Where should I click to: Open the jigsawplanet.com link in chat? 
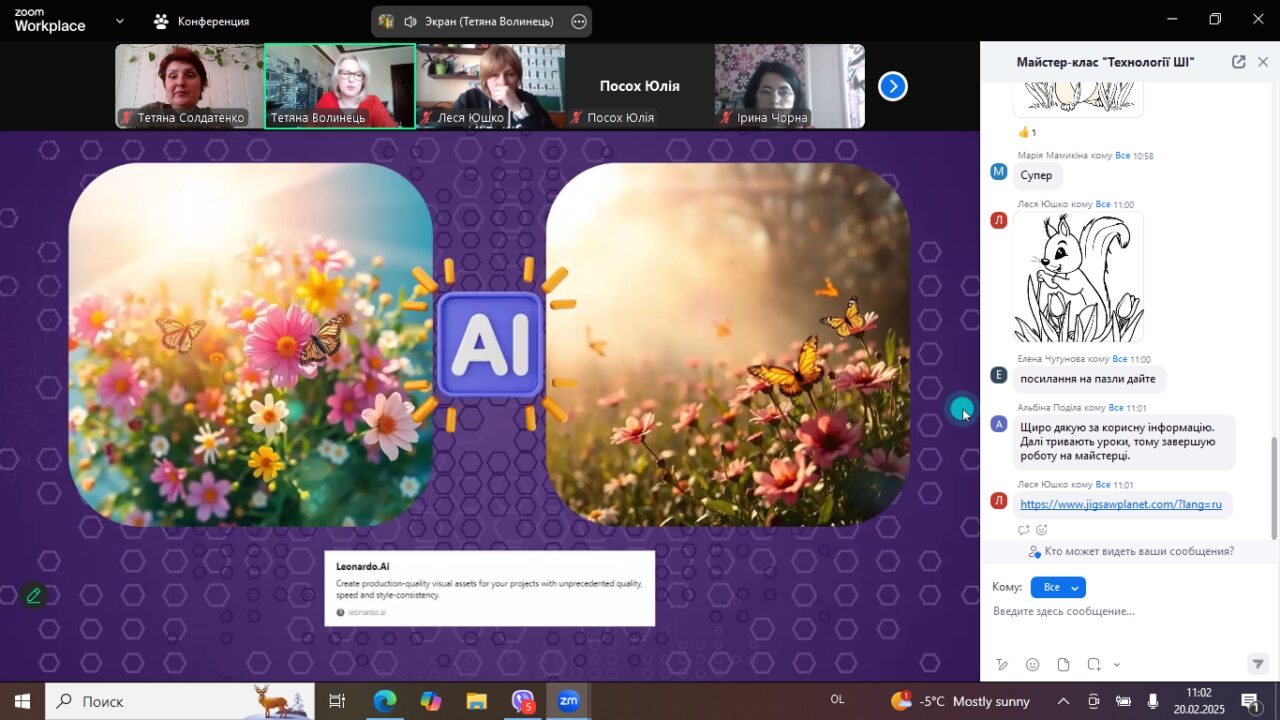pyautogui.click(x=1121, y=504)
